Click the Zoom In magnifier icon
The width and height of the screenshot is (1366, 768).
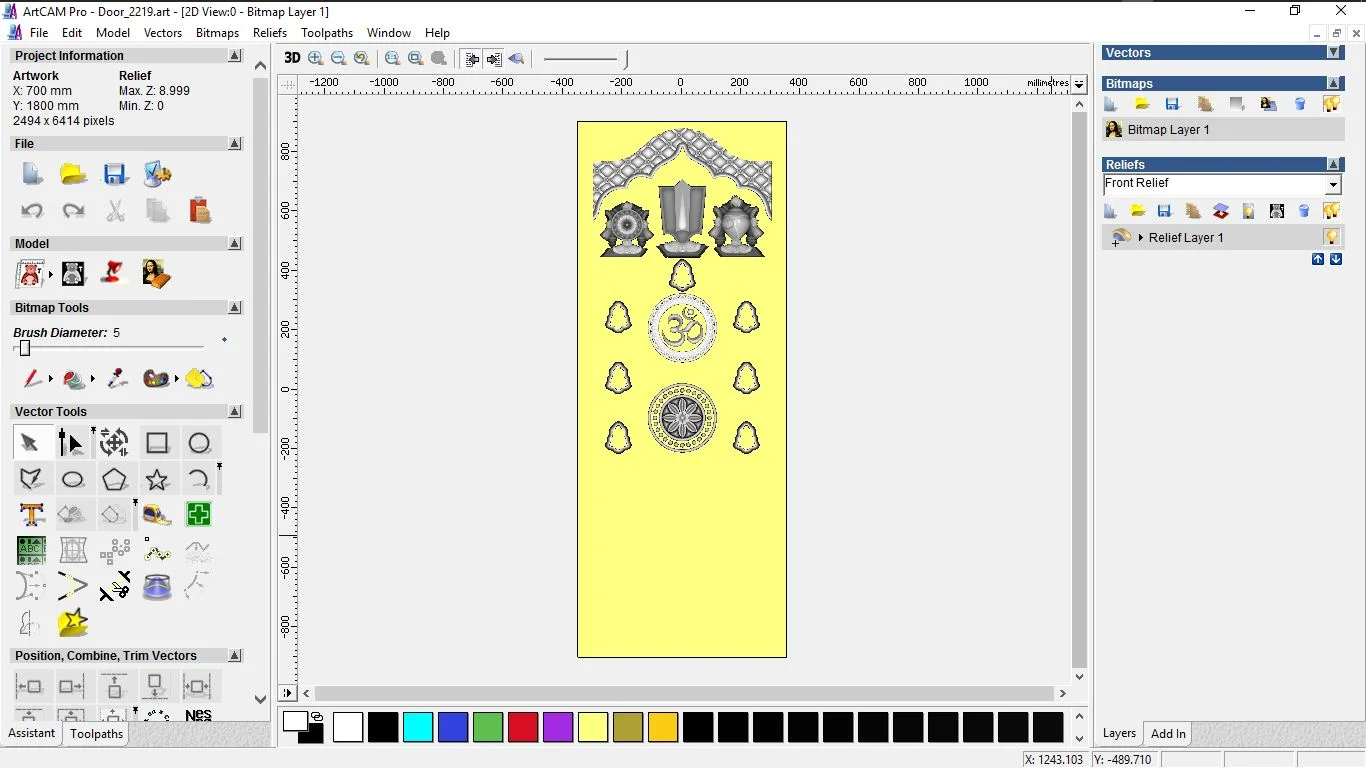pyautogui.click(x=316, y=58)
